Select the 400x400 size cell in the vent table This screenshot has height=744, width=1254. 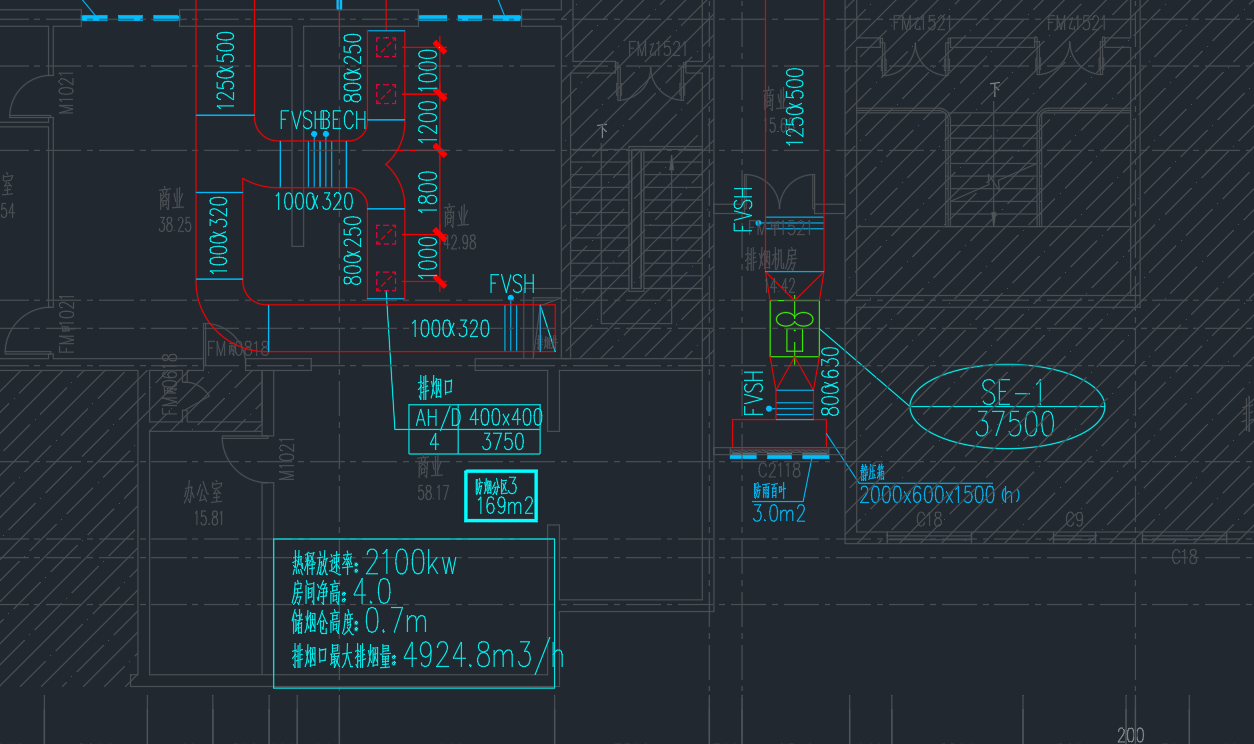tap(505, 418)
